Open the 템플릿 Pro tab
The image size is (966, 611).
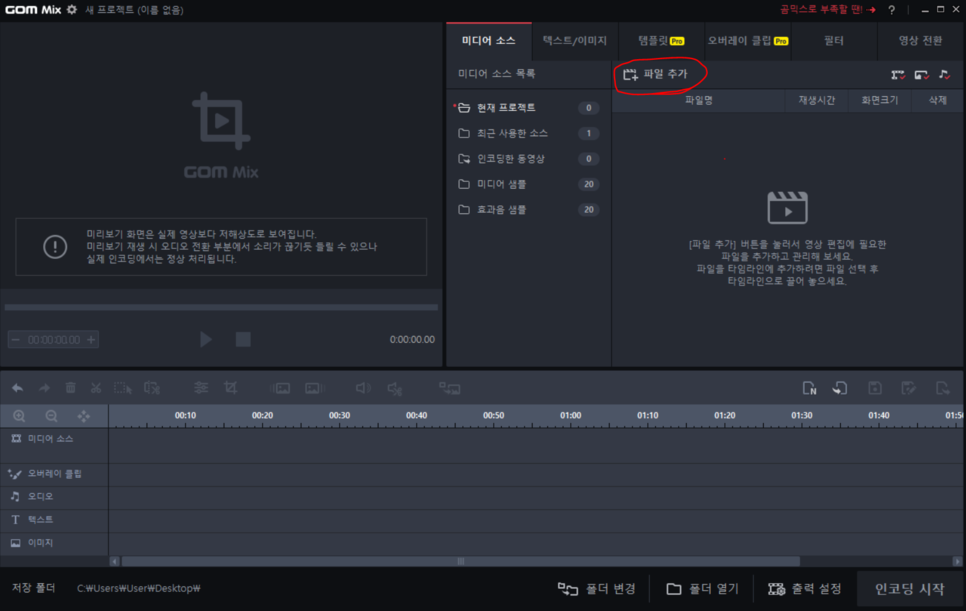pos(661,41)
